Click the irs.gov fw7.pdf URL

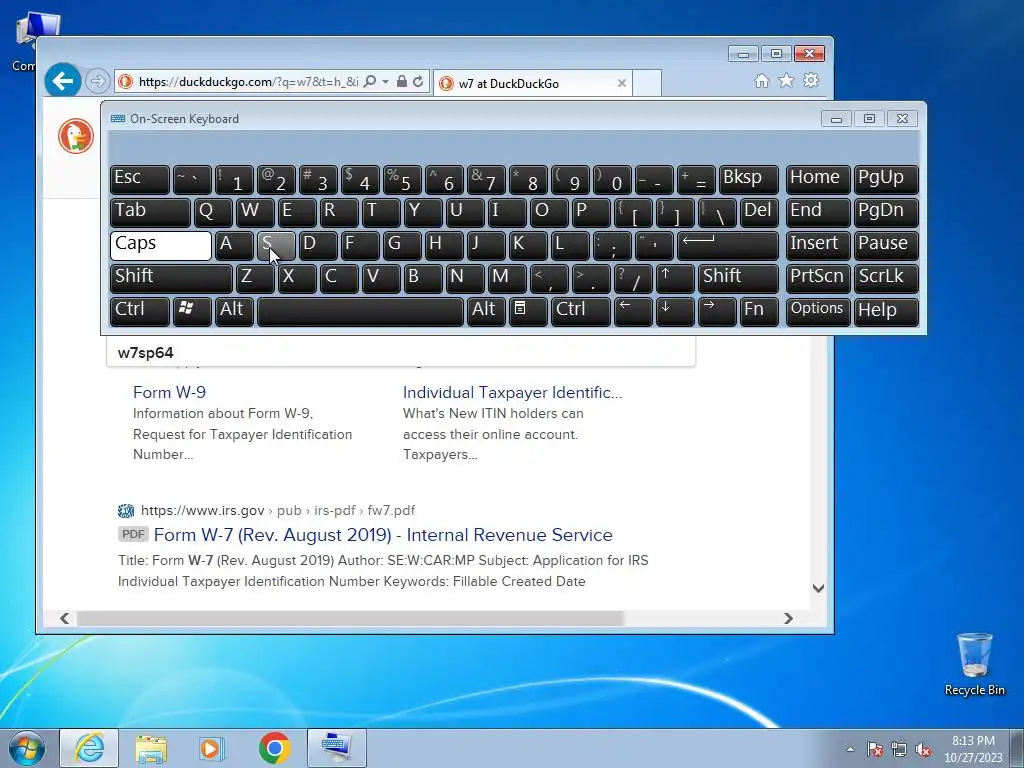click(x=278, y=510)
